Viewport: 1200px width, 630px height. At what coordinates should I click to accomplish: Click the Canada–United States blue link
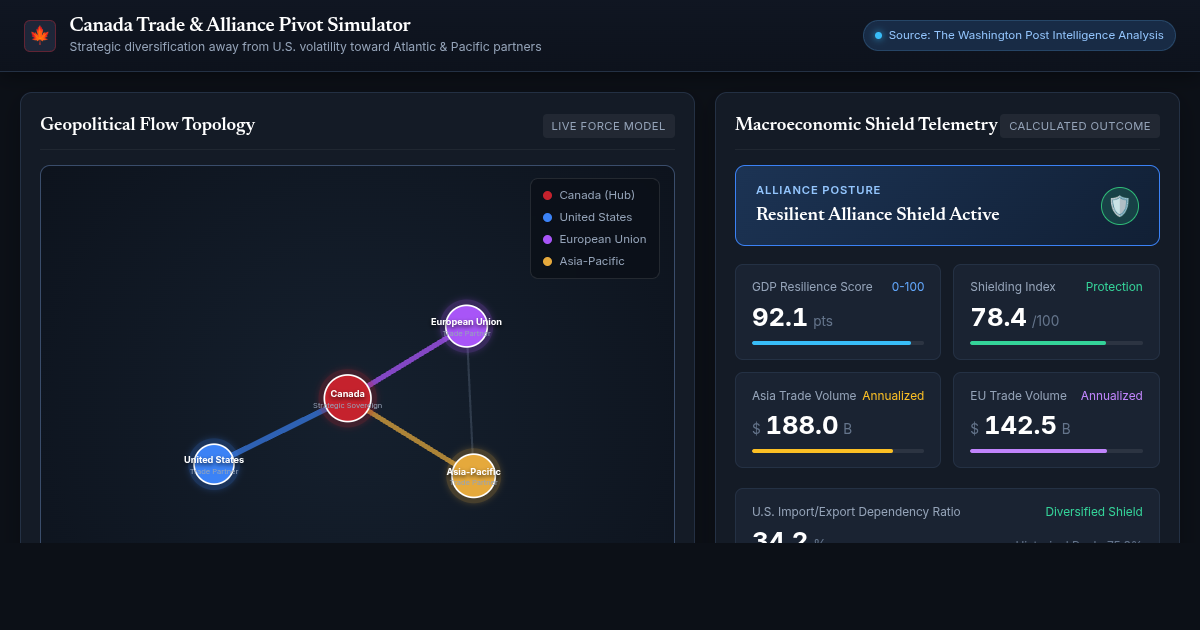coord(280,431)
